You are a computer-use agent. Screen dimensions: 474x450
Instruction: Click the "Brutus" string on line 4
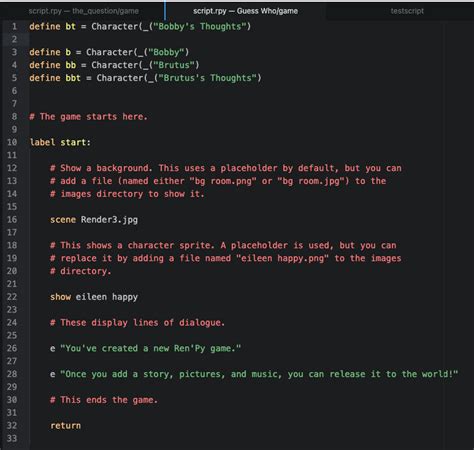(x=174, y=65)
